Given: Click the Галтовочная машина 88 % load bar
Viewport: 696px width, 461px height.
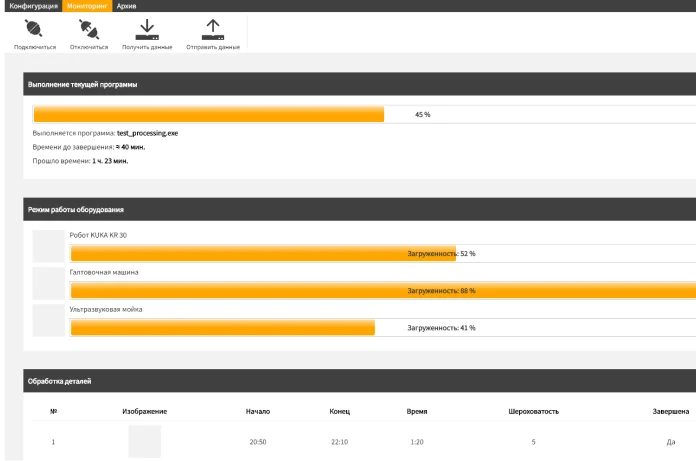Looking at the screenshot, I should pyautogui.click(x=384, y=291).
